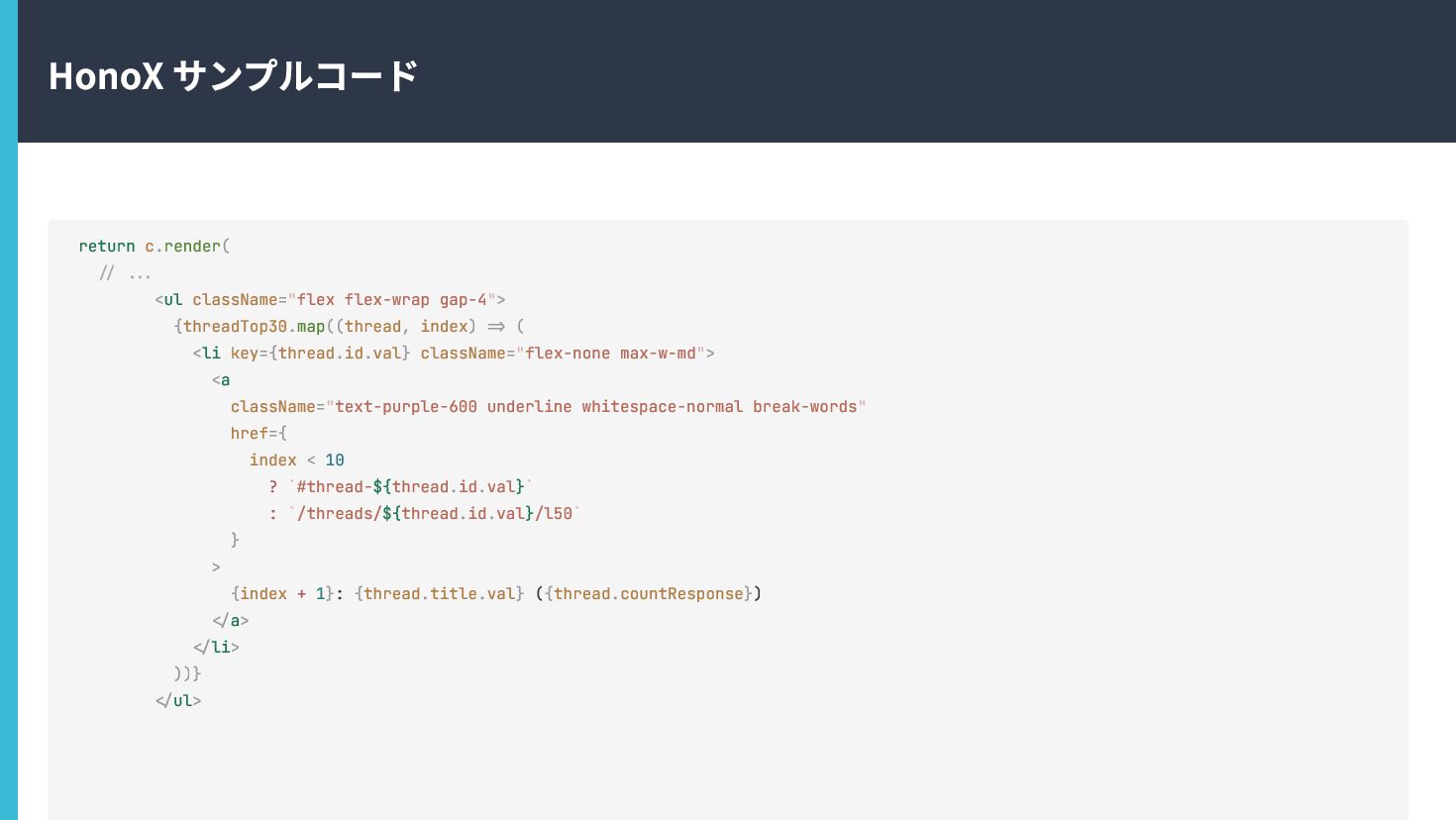This screenshot has height=820, width=1456.
Task: Click the /threads/${thread.id.val}/l50 template string
Action: click(x=434, y=514)
